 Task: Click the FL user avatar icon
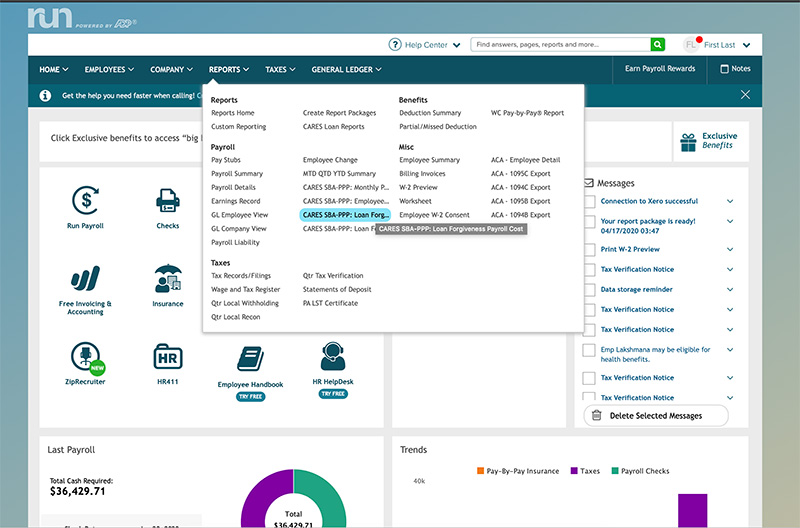691,45
